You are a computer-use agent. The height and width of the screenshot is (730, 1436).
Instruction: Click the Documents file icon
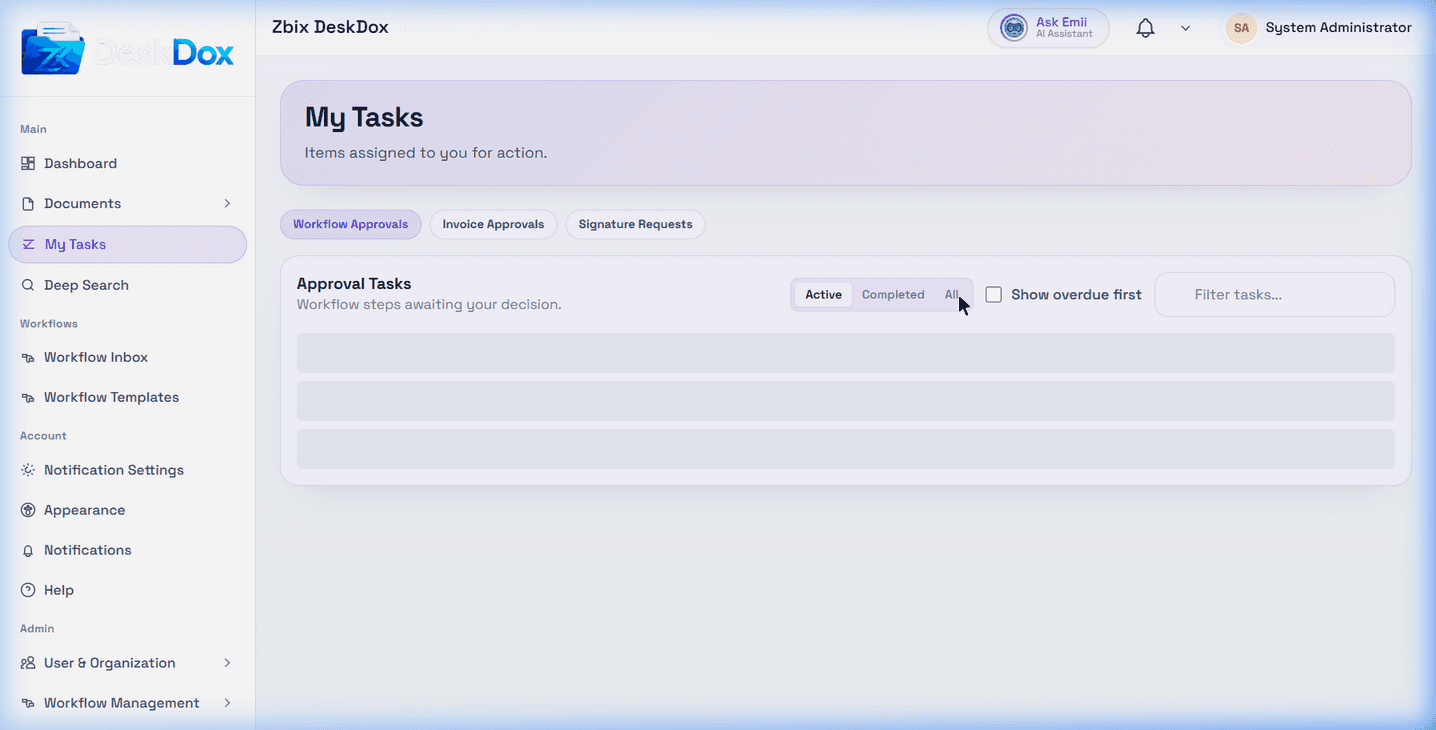click(28, 203)
